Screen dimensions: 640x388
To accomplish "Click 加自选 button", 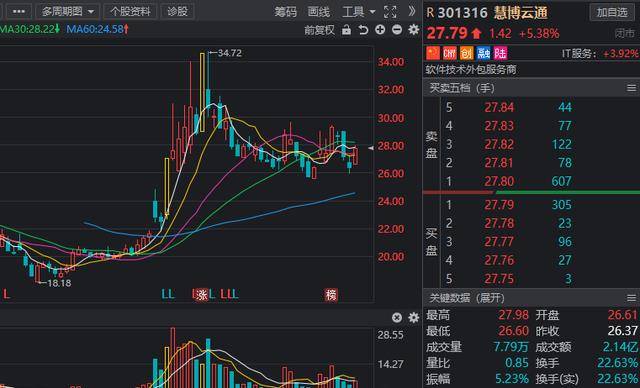I will point(612,13).
